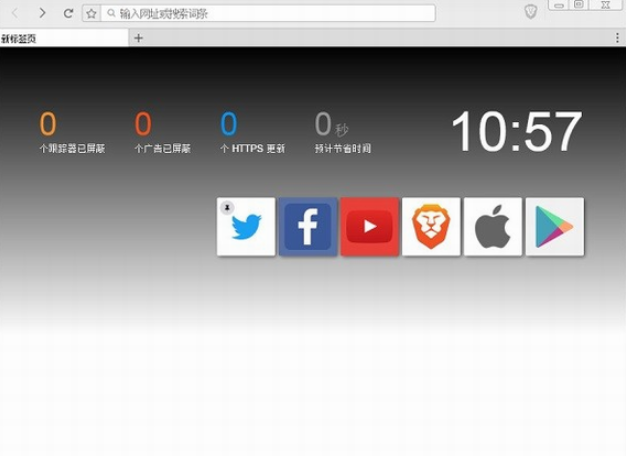Bookmark page with the star icon
Image resolution: width=626 pixels, height=456 pixels.
[x=91, y=14]
